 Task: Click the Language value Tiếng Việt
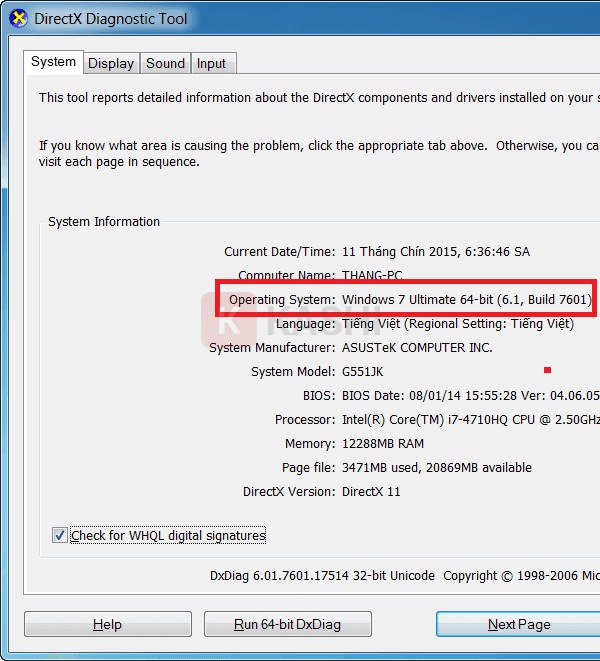click(458, 324)
